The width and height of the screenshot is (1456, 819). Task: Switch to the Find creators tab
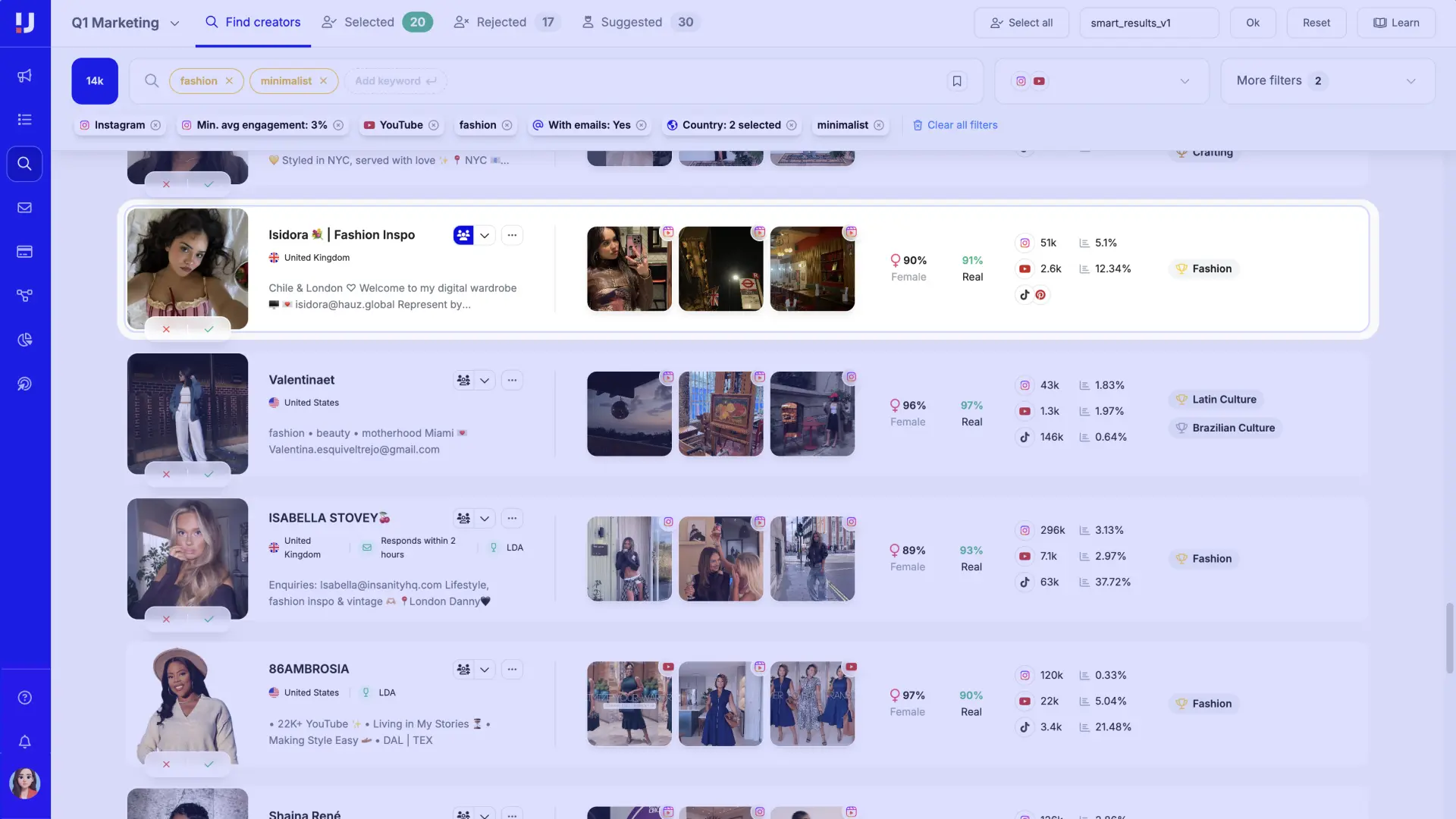(253, 23)
